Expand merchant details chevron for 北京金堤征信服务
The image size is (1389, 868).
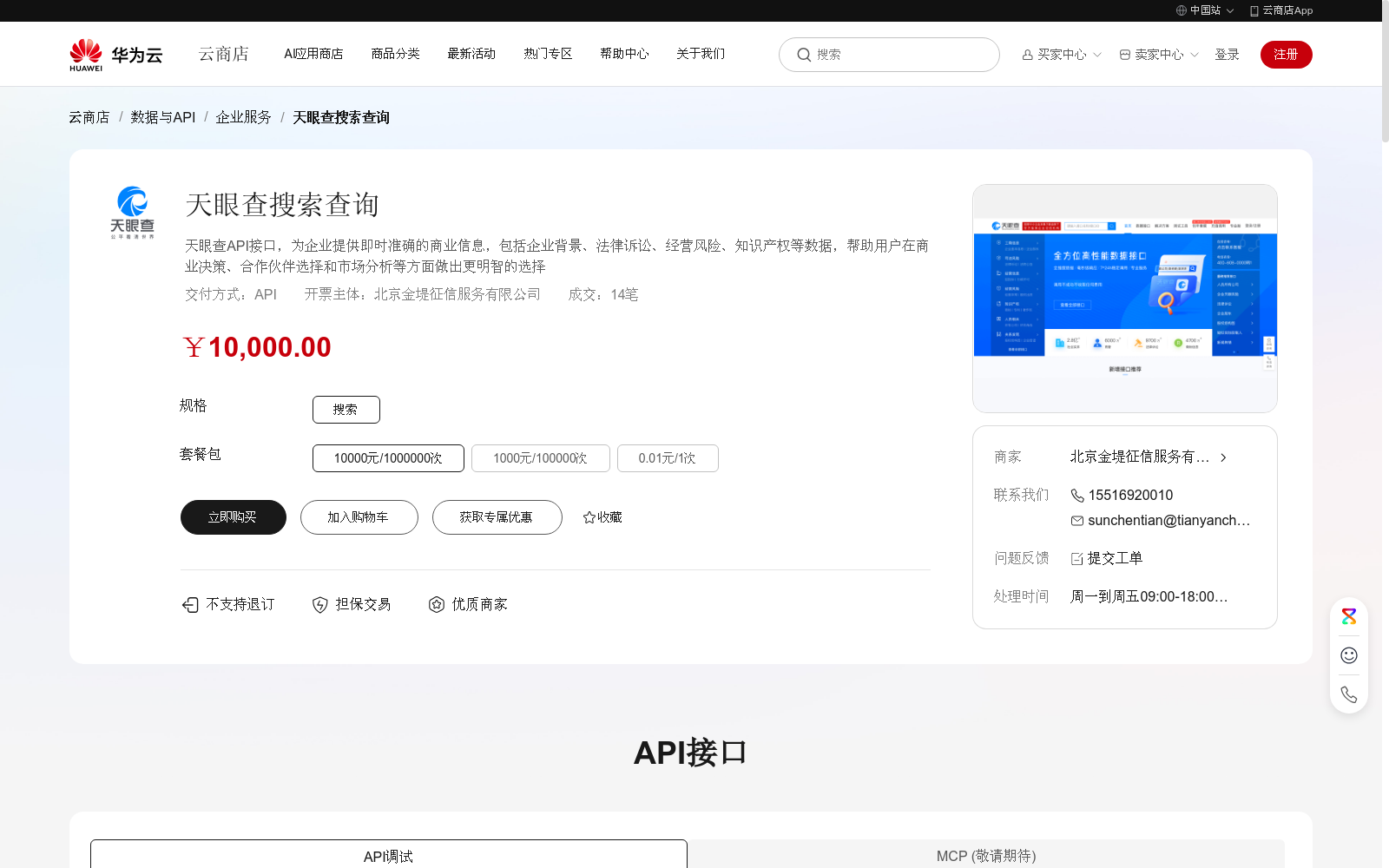(1223, 457)
